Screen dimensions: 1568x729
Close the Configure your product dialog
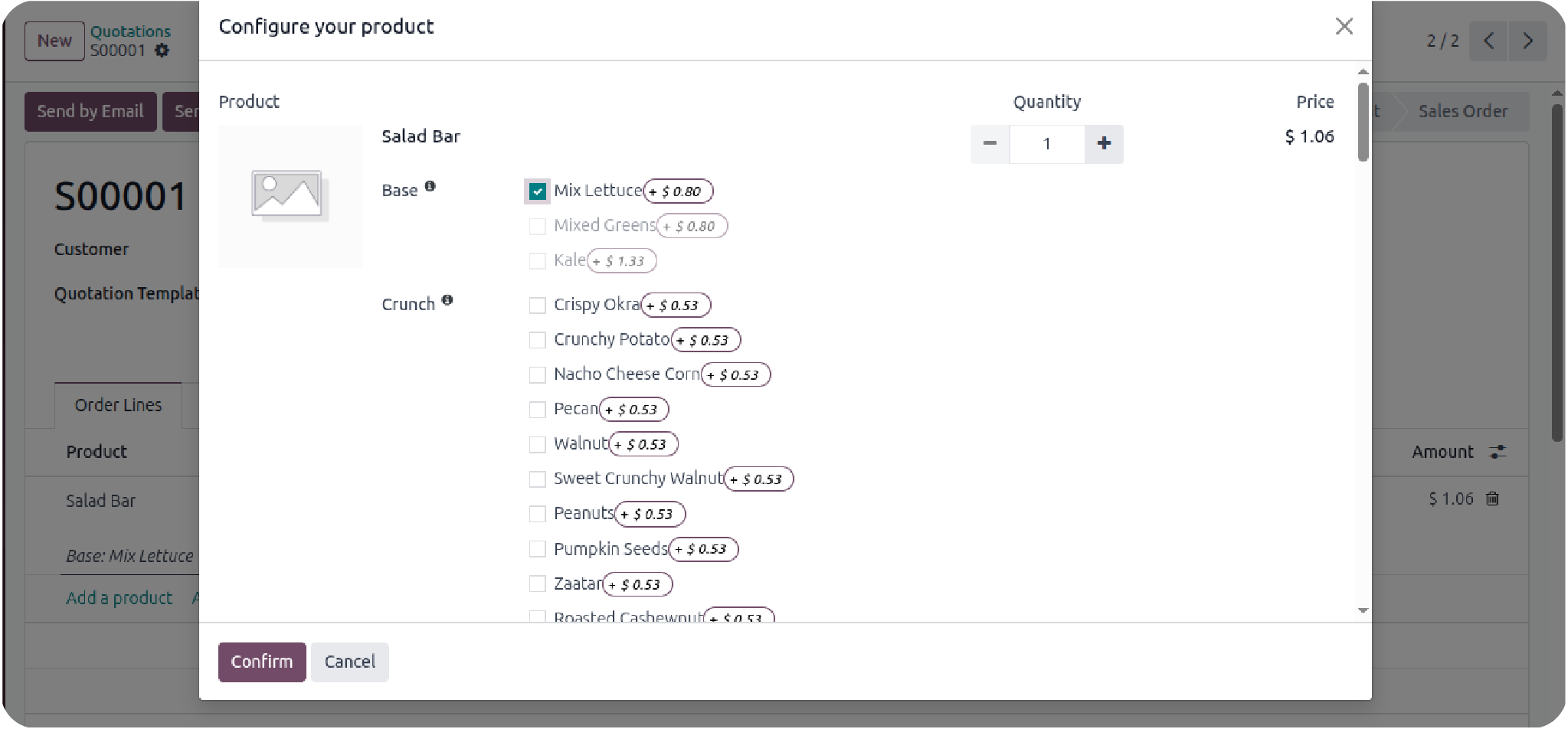coord(1344,27)
